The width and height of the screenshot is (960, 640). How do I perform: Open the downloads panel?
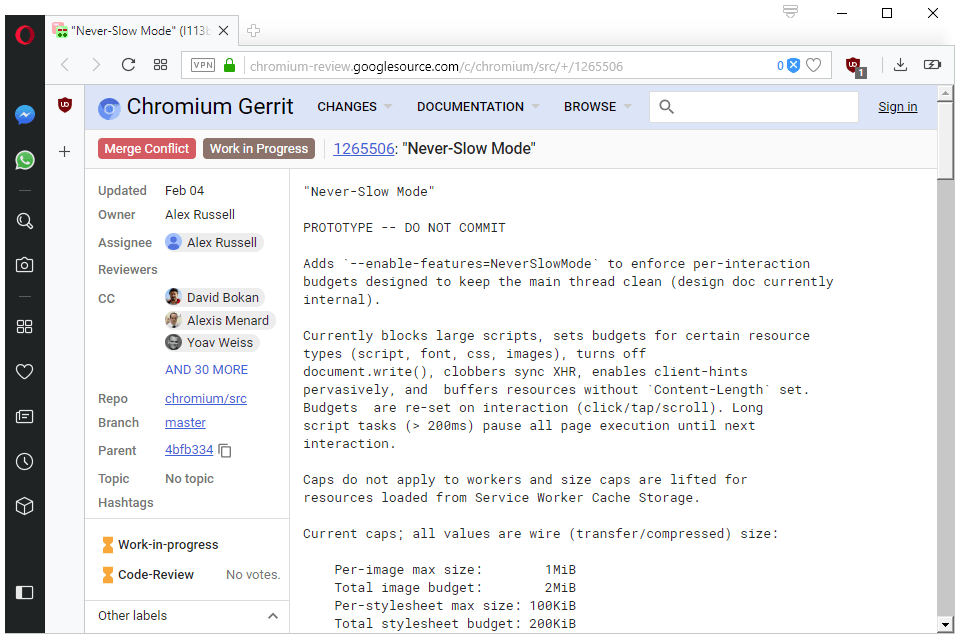900,64
